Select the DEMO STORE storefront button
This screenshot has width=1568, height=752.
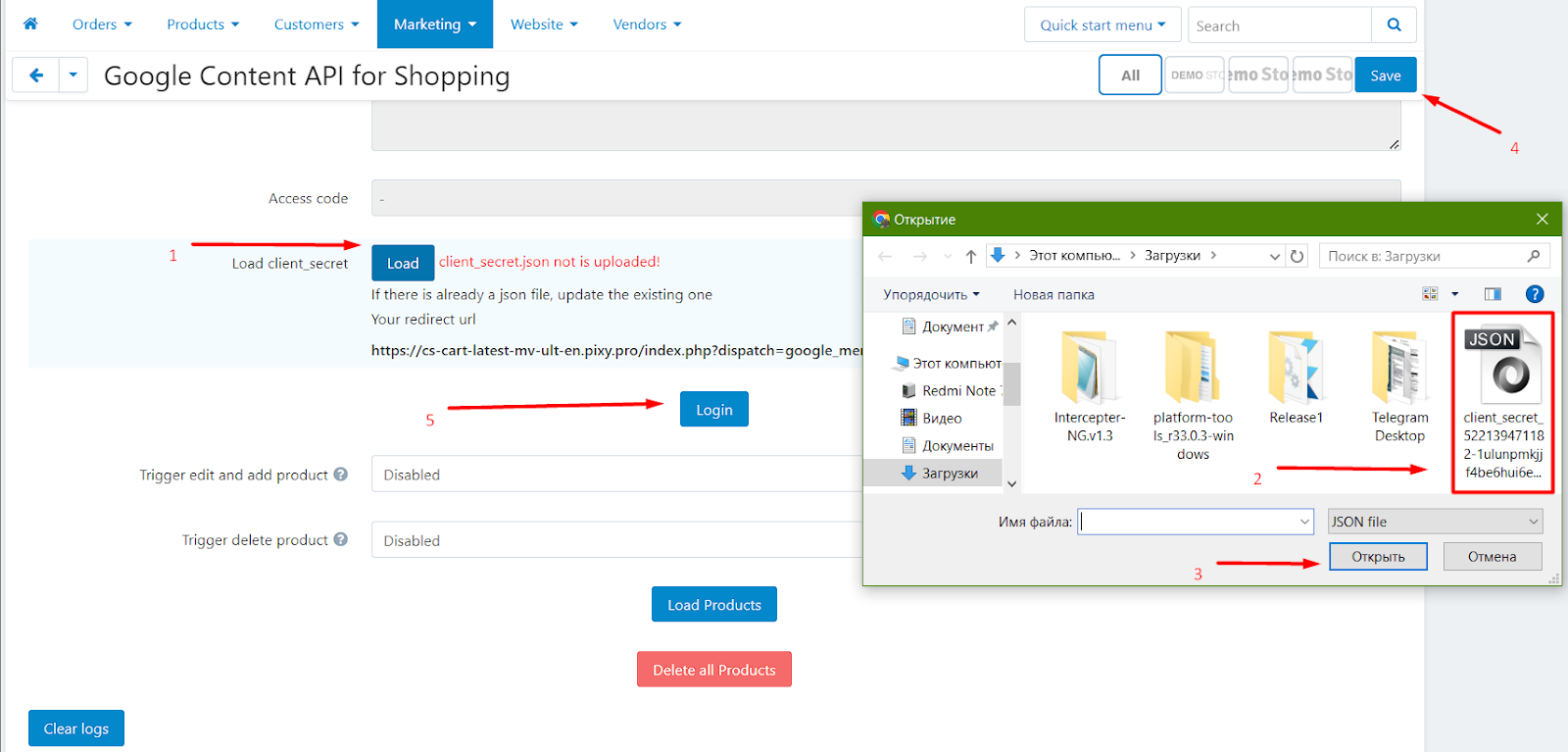tap(1195, 75)
